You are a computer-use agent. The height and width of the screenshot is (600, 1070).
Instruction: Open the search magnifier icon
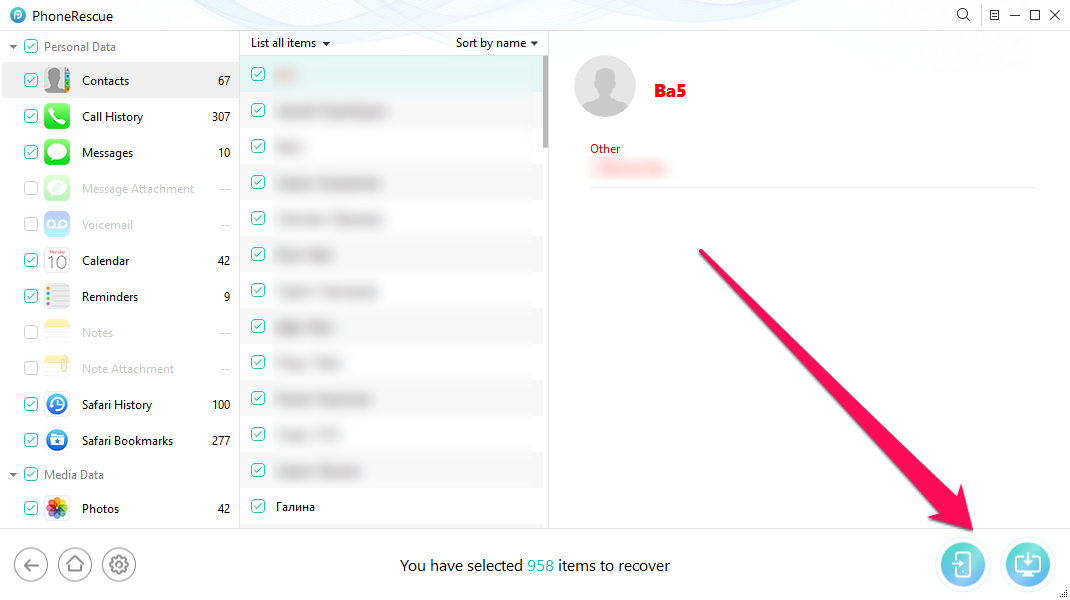click(x=963, y=15)
